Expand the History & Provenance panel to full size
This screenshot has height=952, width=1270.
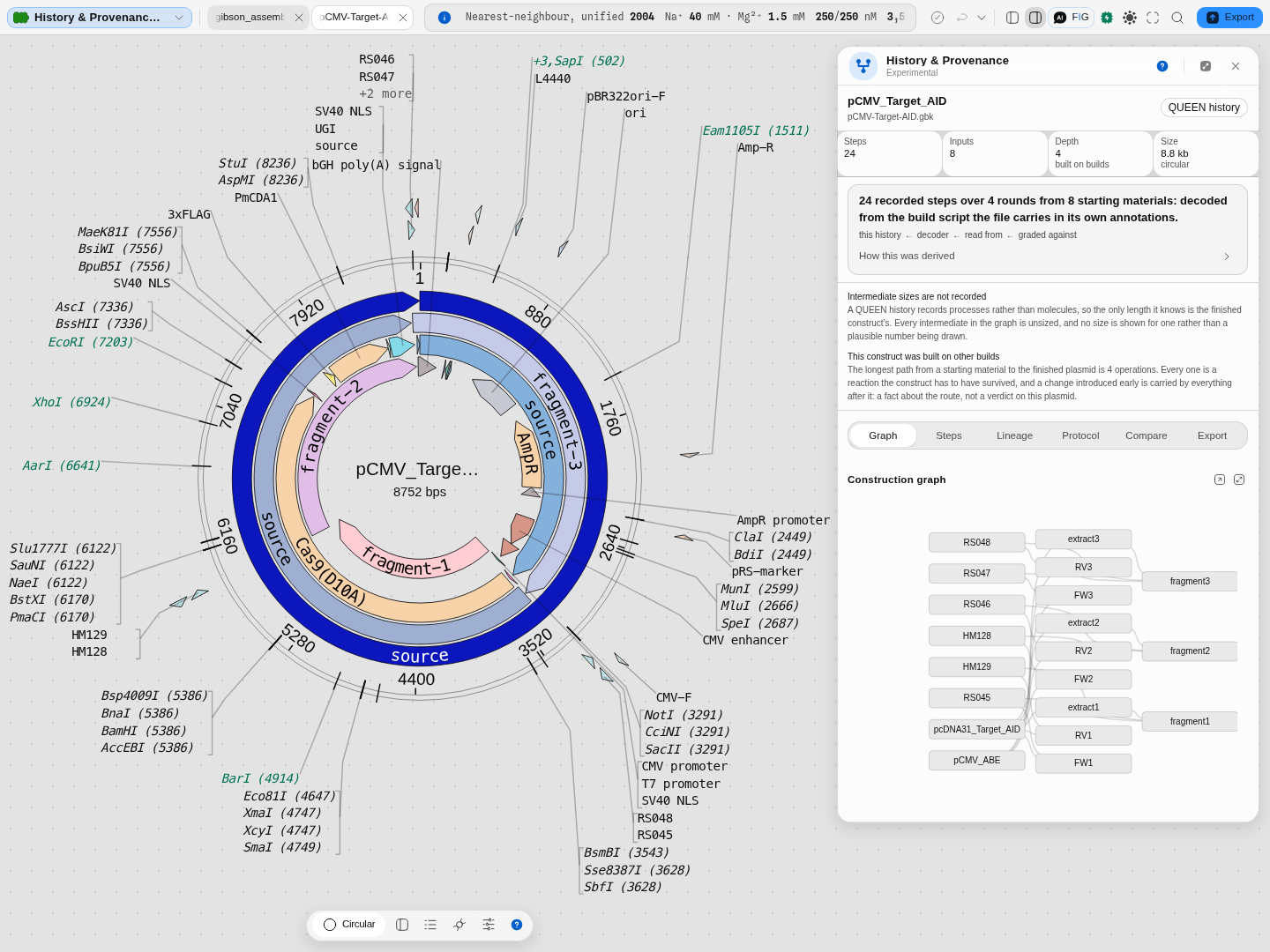point(1206,66)
